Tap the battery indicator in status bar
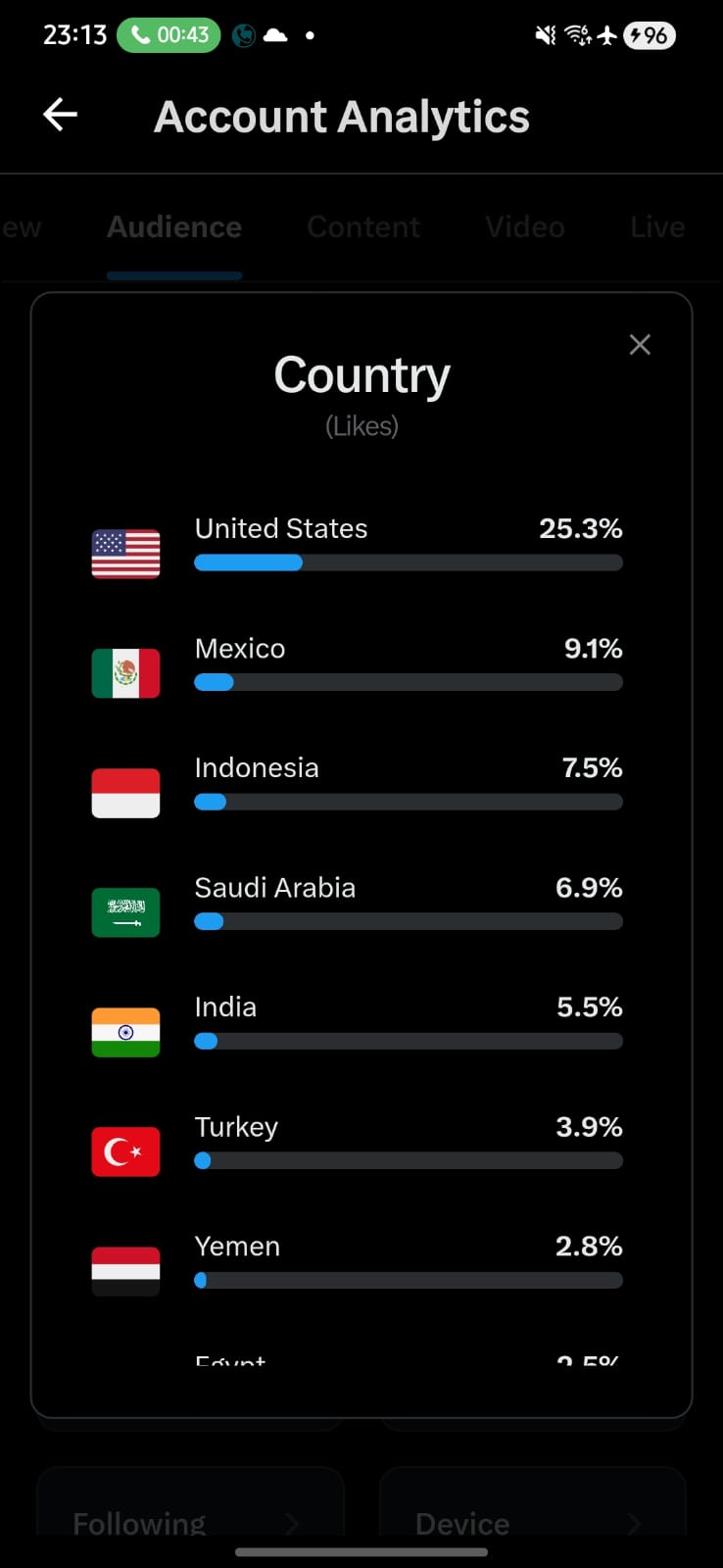 (650, 35)
